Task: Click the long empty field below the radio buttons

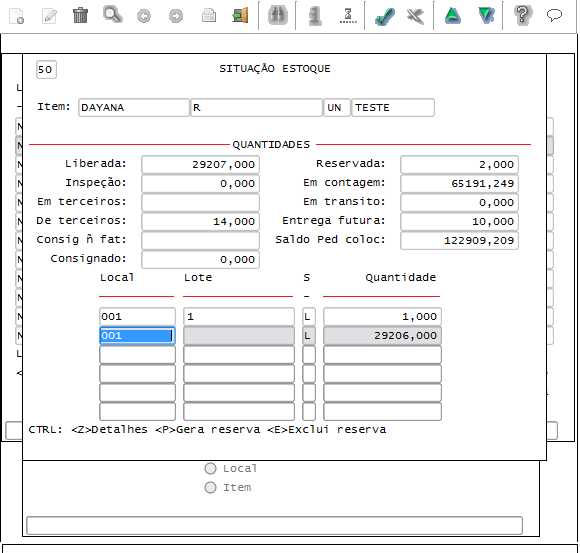Action: (274, 526)
